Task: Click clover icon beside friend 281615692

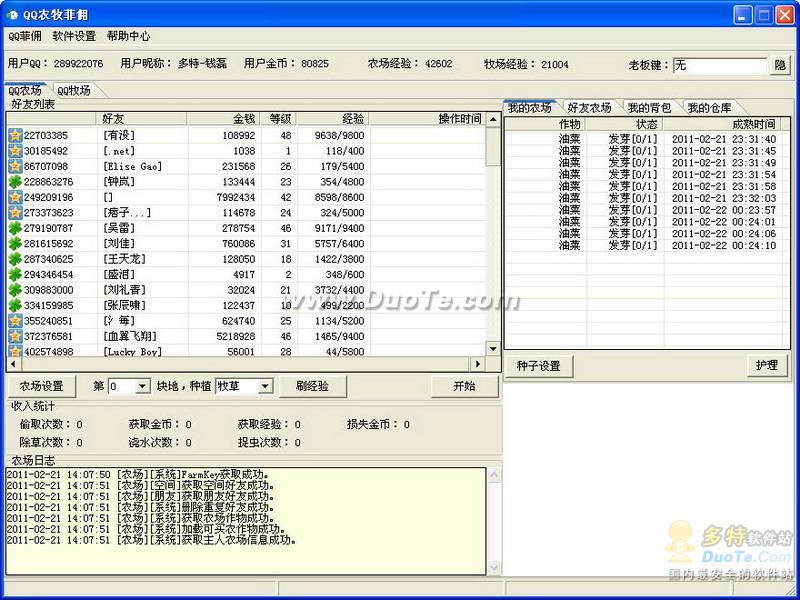Action: click(15, 243)
